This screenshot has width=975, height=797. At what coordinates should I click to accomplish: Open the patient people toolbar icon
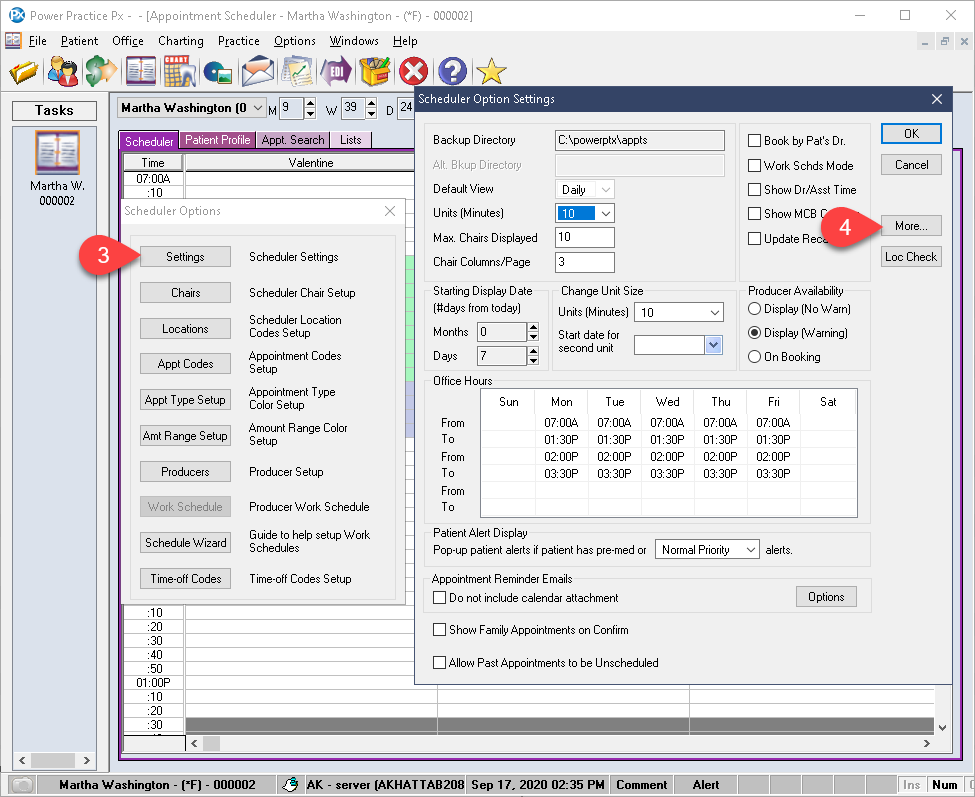pyautogui.click(x=63, y=71)
